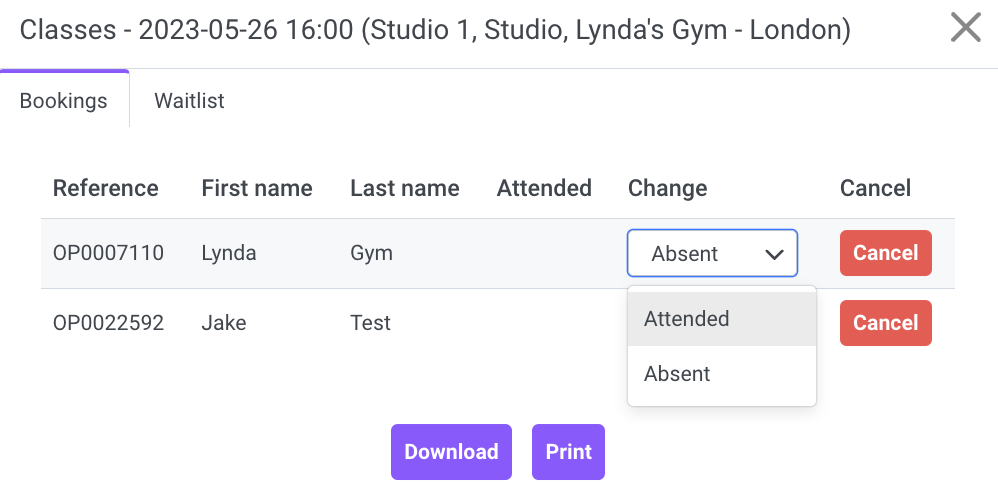
Task: Click the First name column header
Action: [x=257, y=188]
